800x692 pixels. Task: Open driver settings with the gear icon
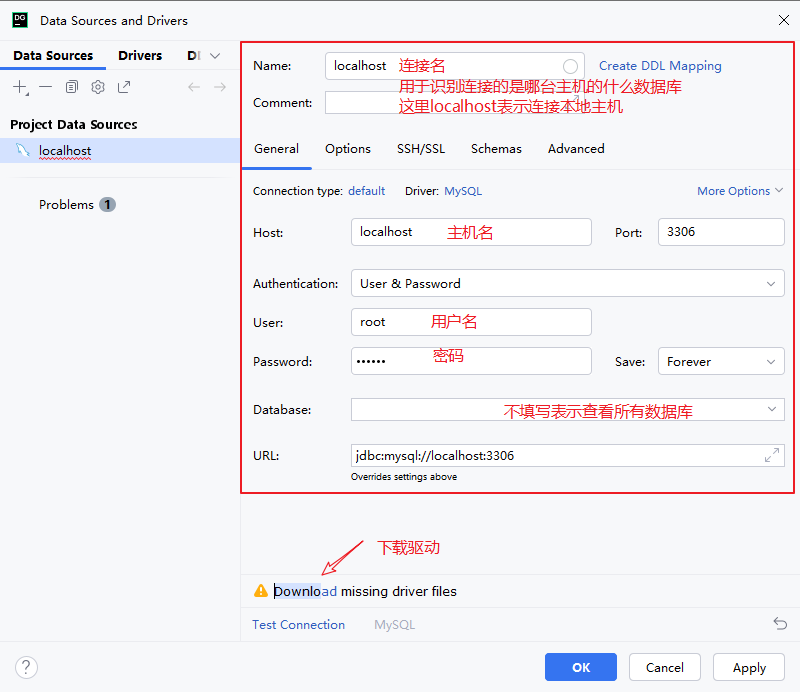point(98,87)
